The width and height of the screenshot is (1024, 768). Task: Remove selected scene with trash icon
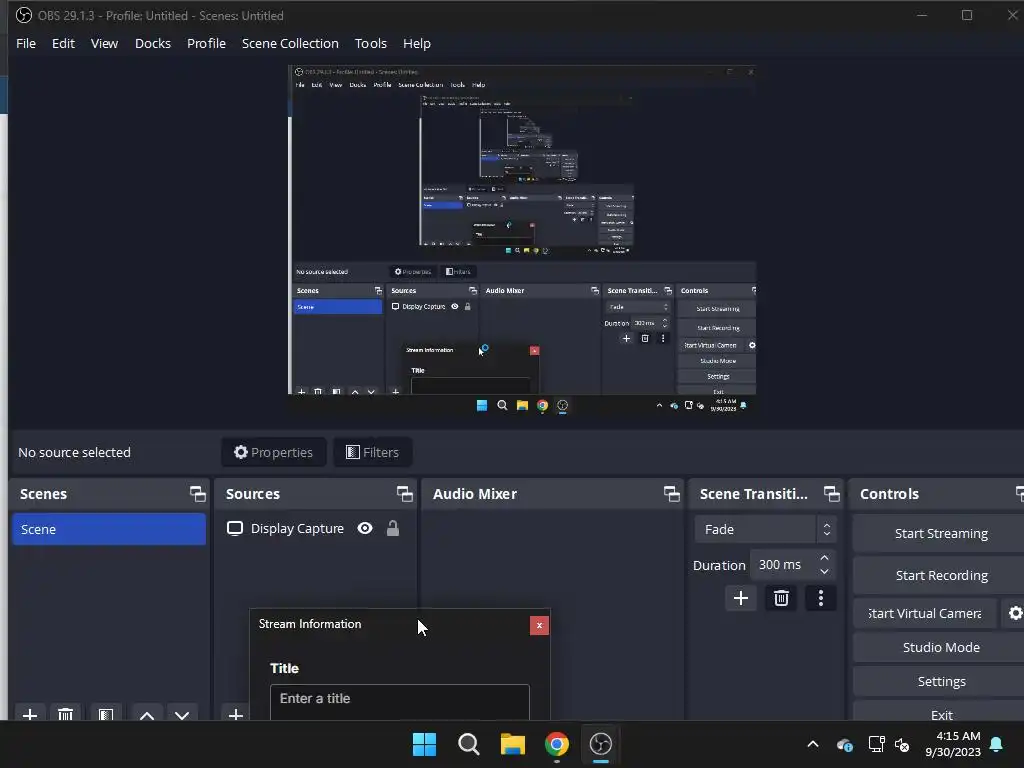pyautogui.click(x=65, y=714)
